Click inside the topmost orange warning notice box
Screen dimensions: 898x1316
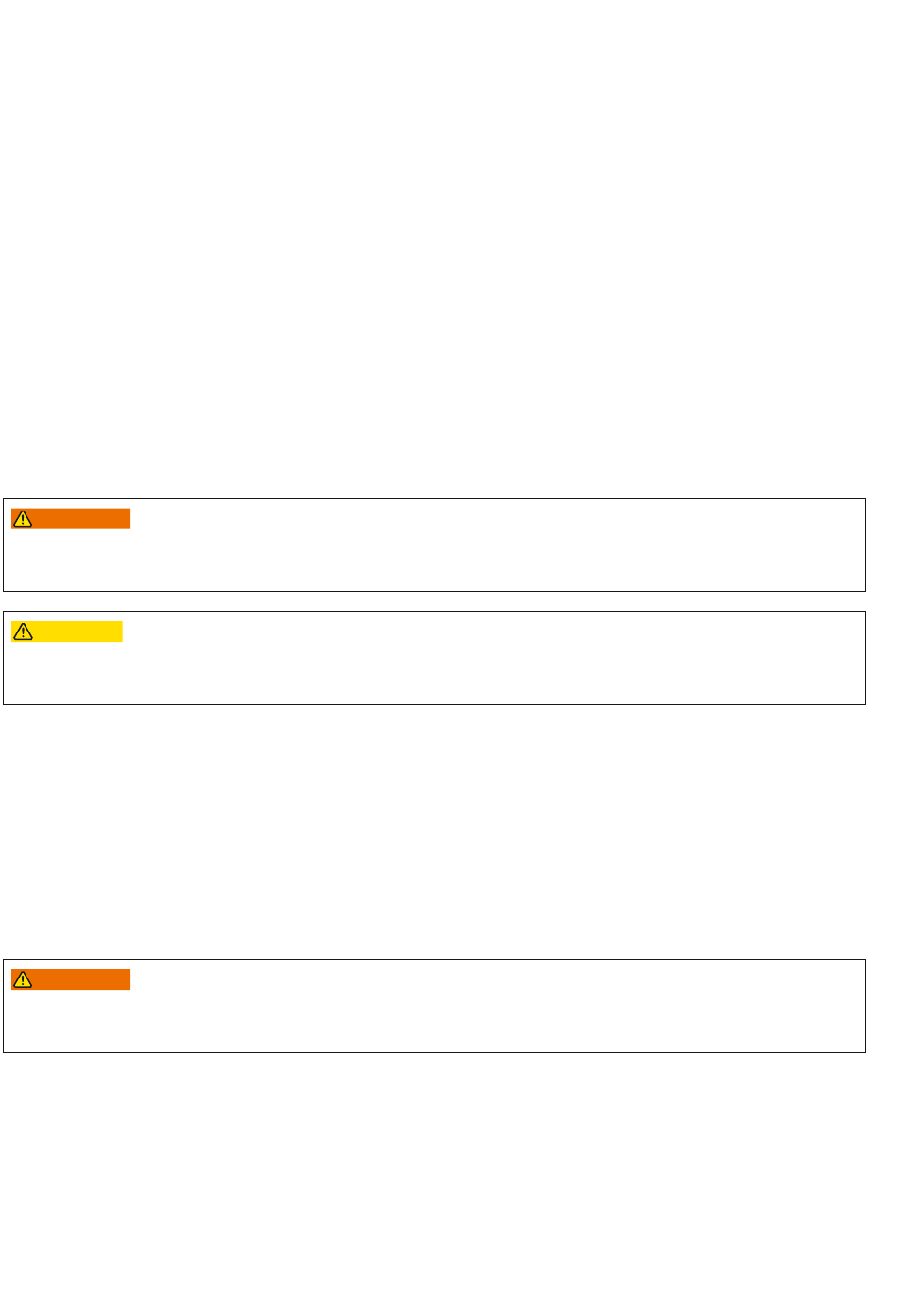pos(434,545)
